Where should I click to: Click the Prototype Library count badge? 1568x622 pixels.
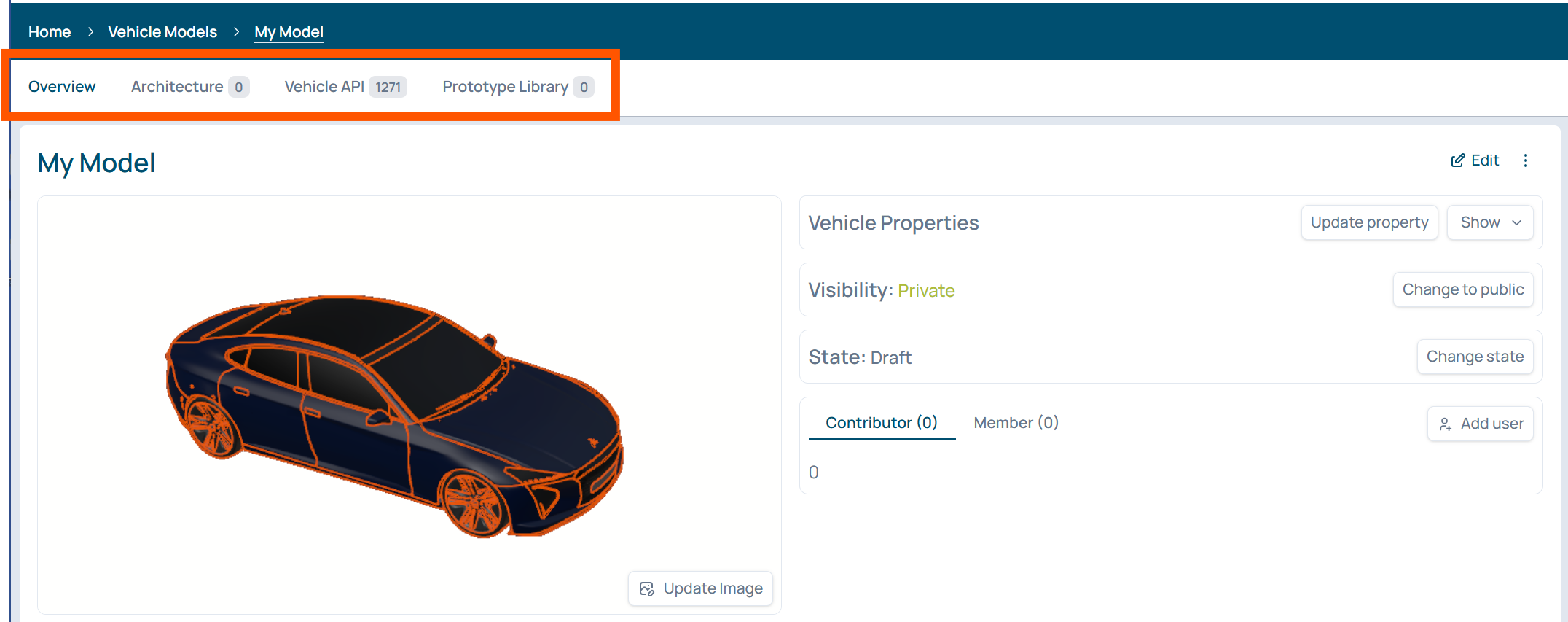[x=583, y=88]
